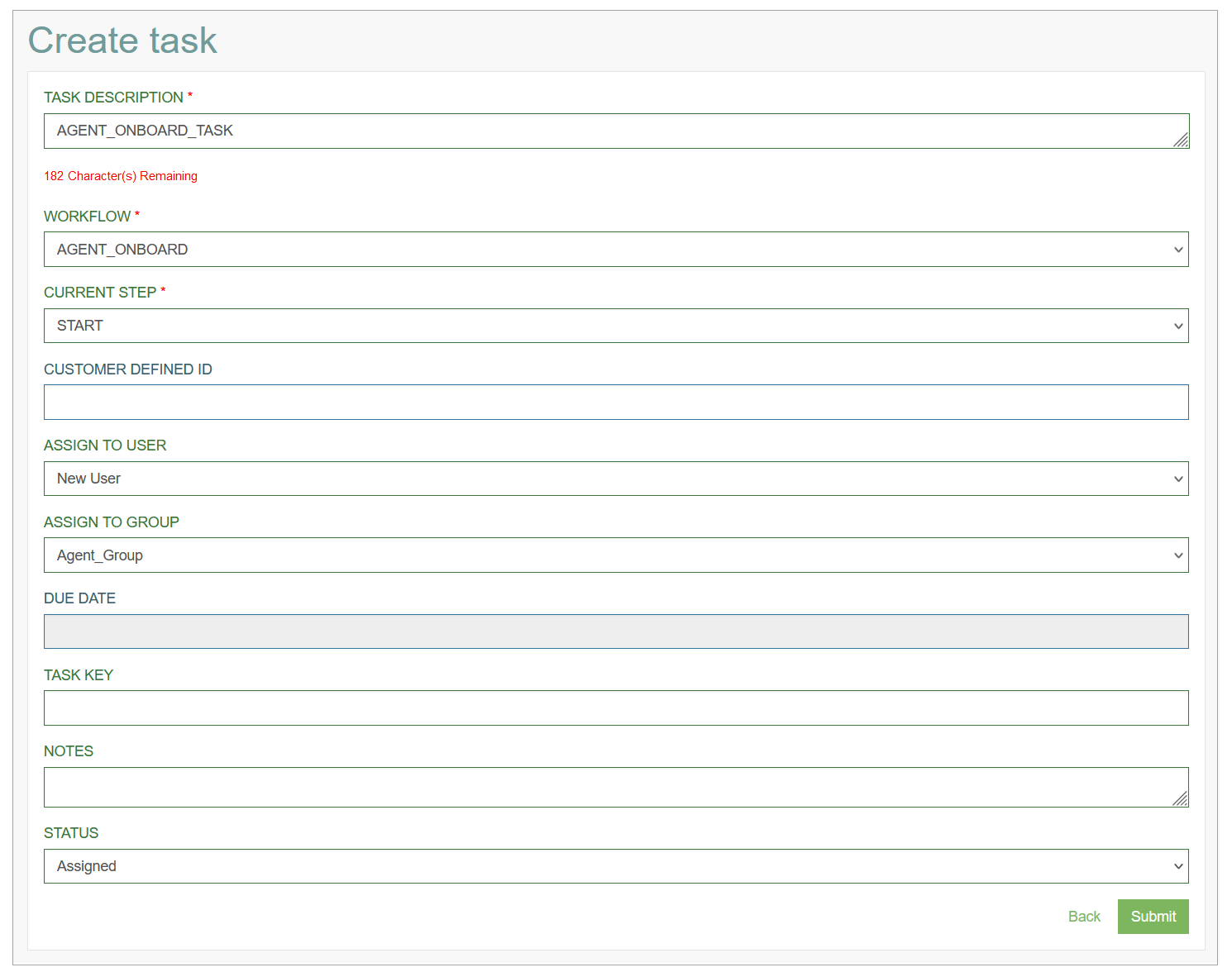
Task: Open the Assign To Group dropdown
Action: [x=616, y=555]
